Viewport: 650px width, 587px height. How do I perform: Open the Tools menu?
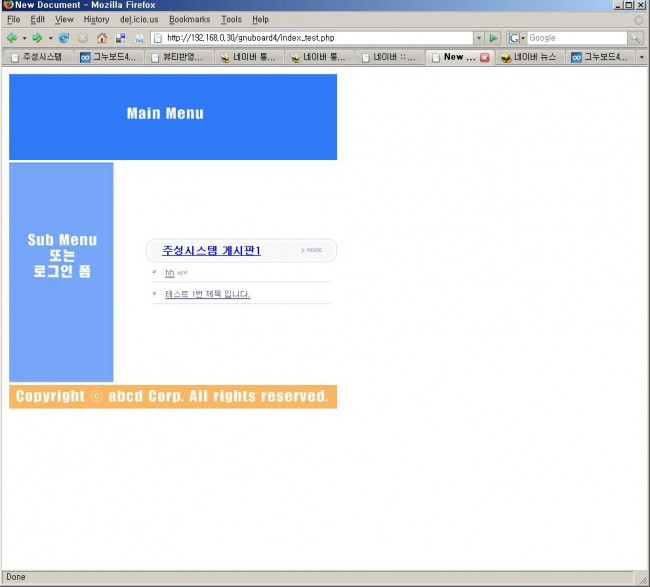[231, 19]
